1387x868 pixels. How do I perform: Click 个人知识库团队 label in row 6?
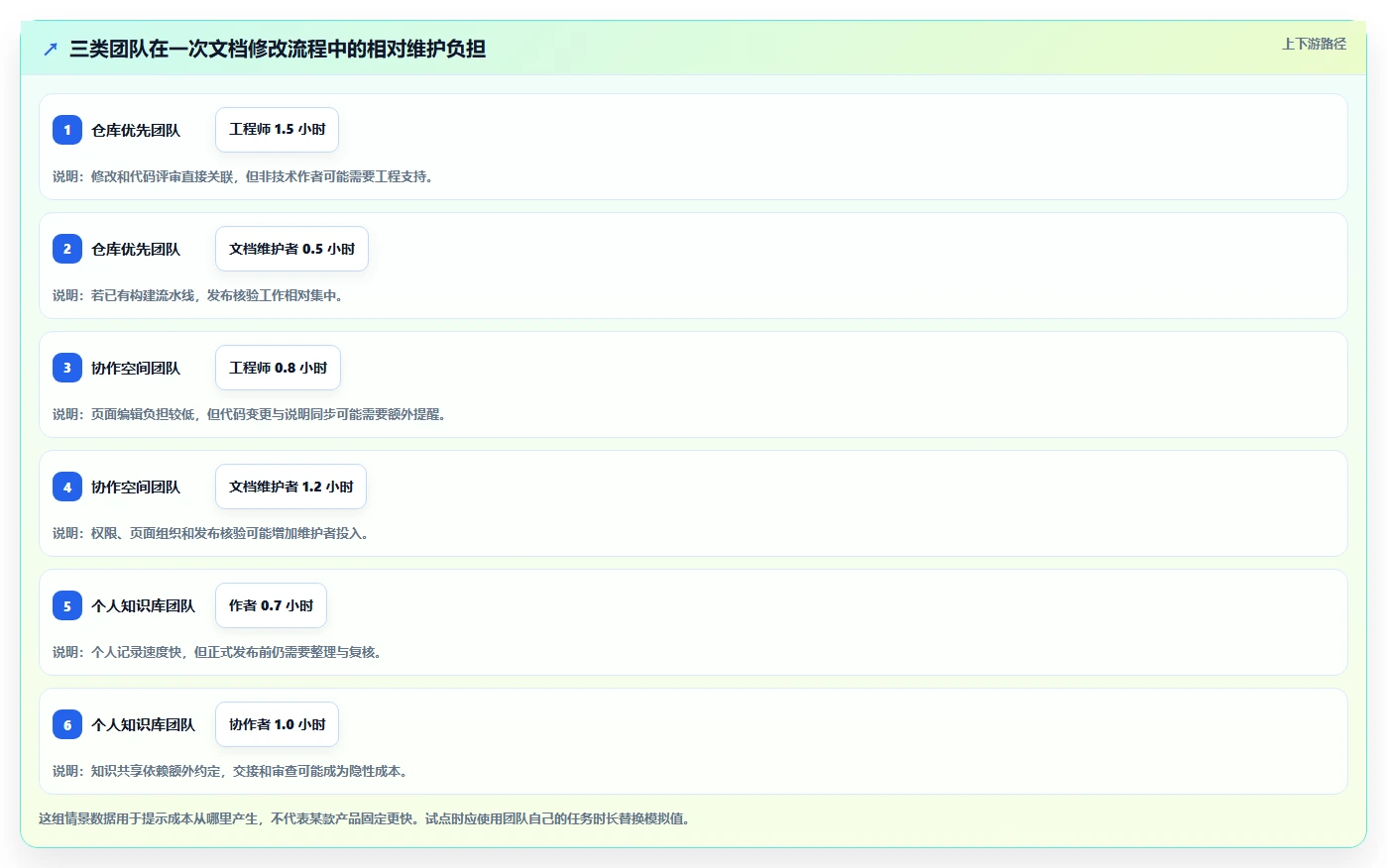coord(144,724)
